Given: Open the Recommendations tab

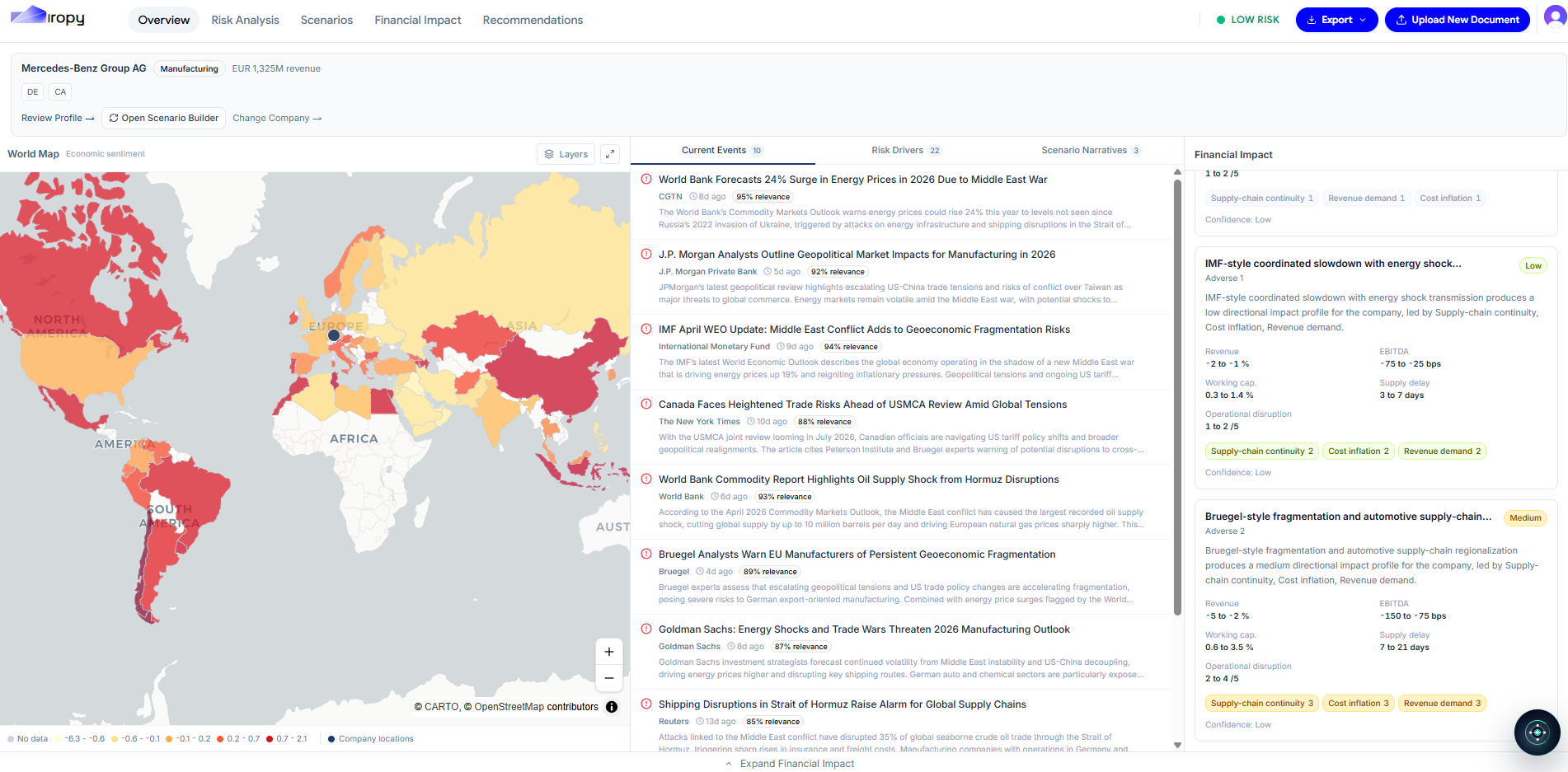Looking at the screenshot, I should 533,20.
